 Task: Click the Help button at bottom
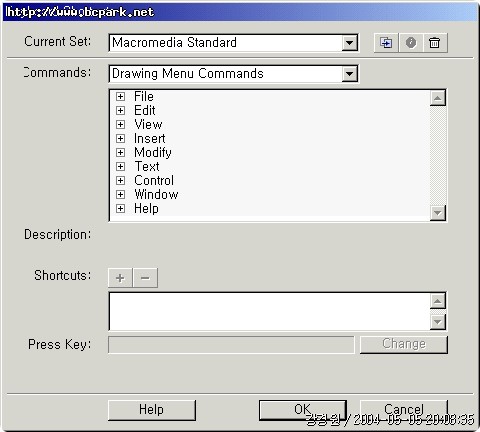coord(152,410)
